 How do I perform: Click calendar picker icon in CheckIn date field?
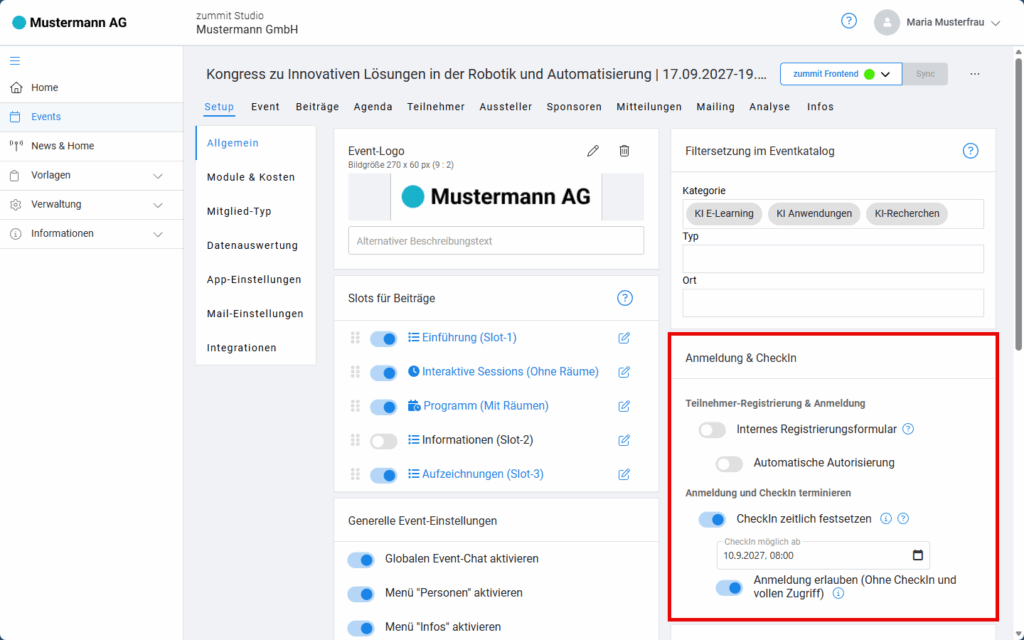tap(918, 555)
